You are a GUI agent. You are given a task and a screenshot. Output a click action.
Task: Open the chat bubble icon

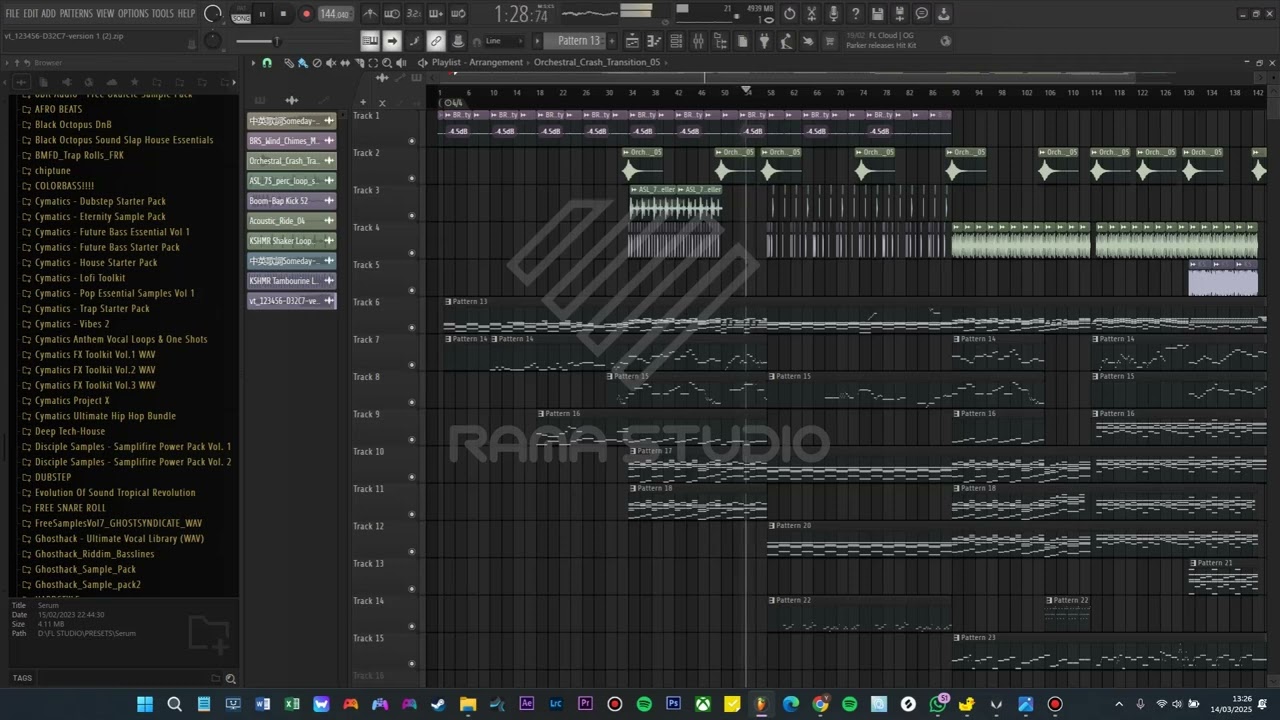[x=922, y=14]
